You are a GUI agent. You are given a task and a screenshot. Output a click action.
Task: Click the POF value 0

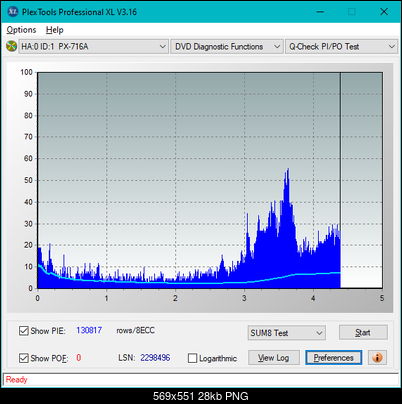79,358
